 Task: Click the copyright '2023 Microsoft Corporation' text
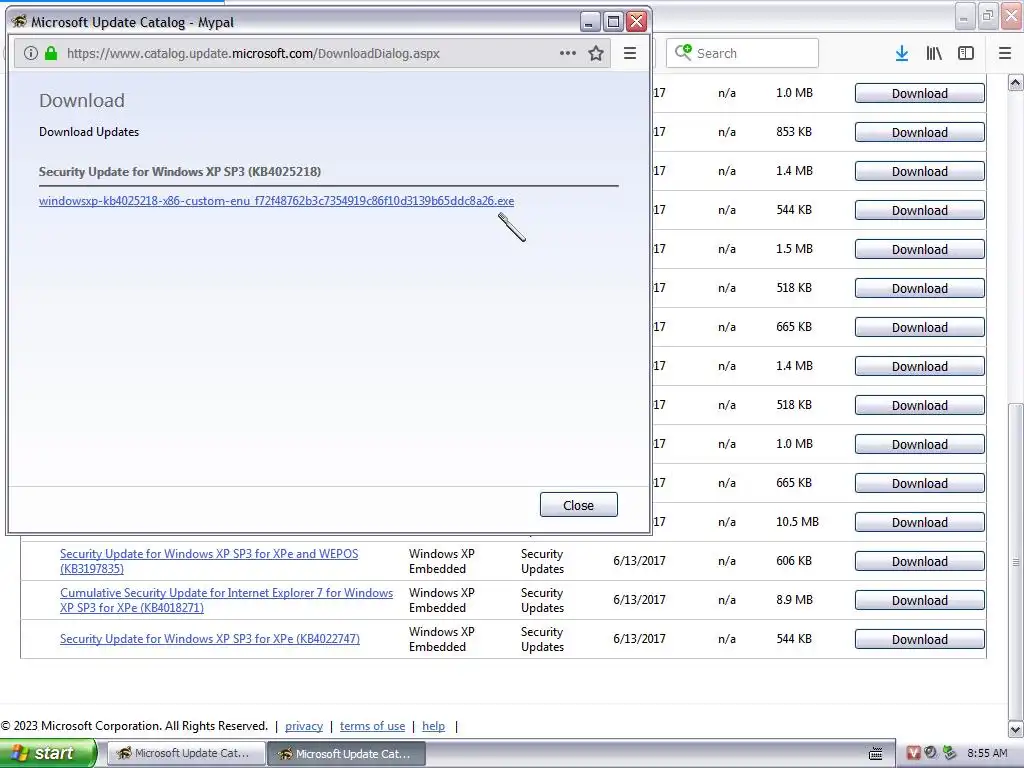[88, 726]
